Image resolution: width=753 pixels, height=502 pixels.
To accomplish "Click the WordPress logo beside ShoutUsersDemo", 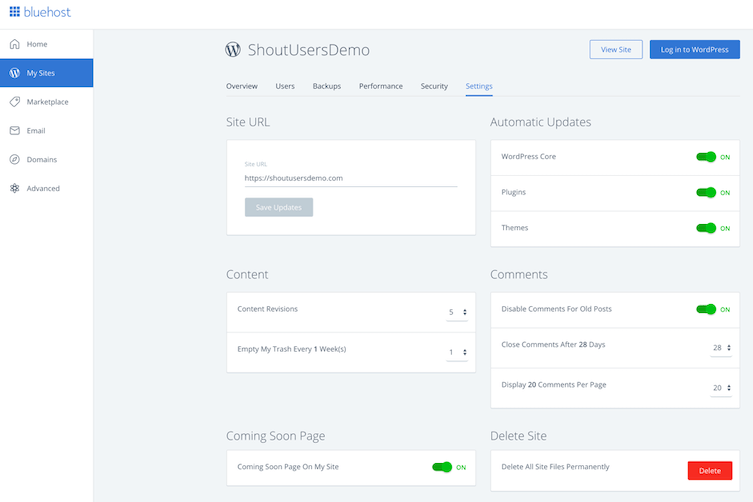I will click(x=233, y=50).
